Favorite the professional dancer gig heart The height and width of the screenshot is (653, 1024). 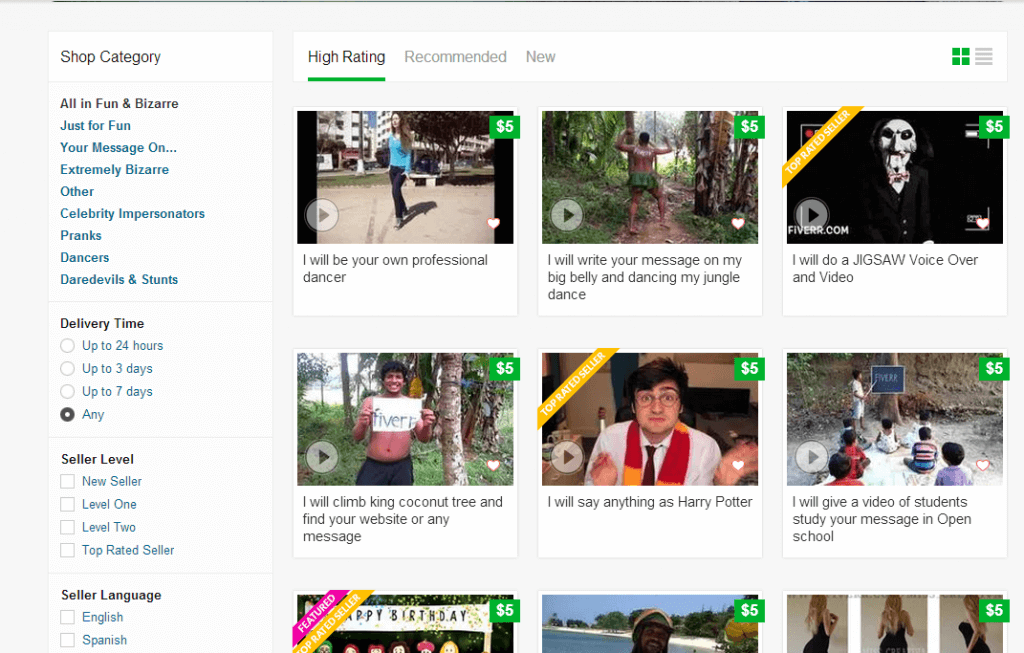[x=493, y=223]
